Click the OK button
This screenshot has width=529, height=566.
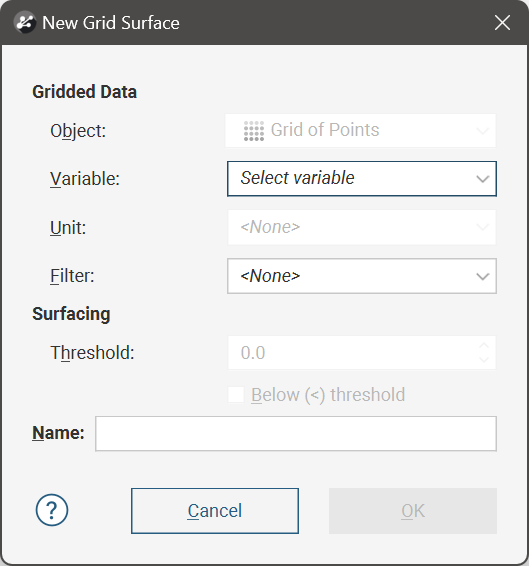413,511
